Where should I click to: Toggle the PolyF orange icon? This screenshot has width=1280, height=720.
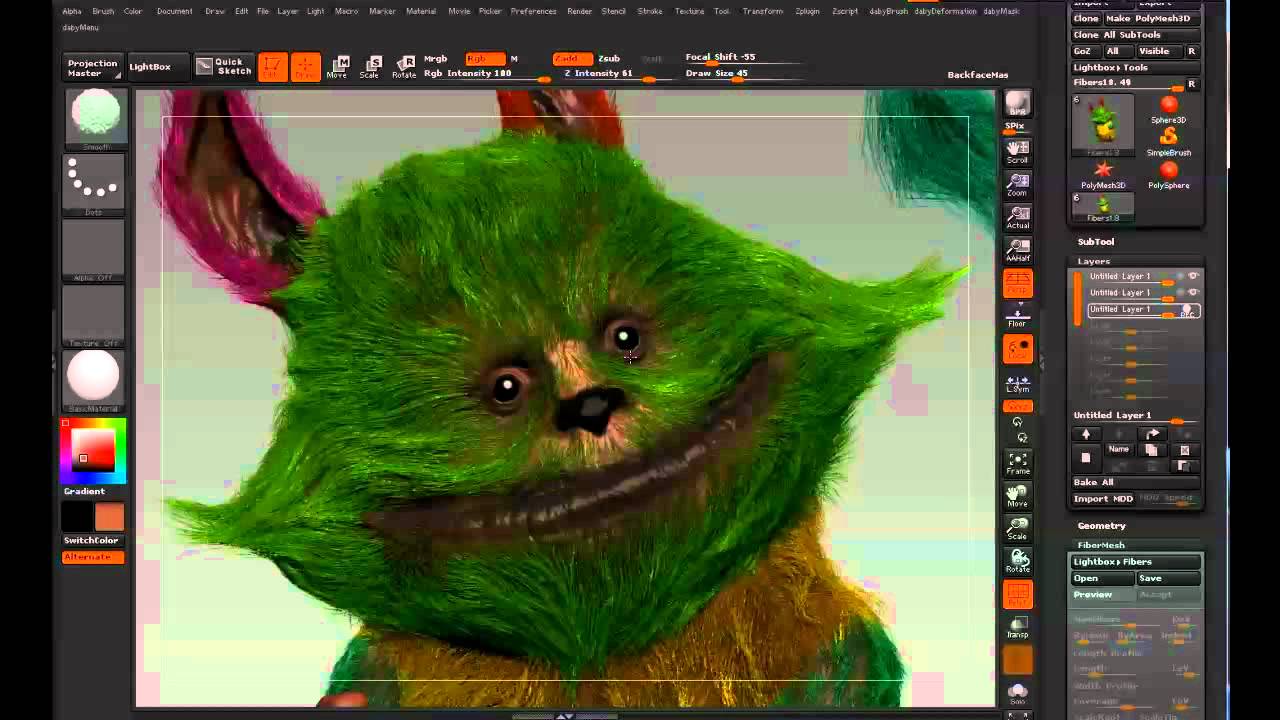click(x=1017, y=594)
